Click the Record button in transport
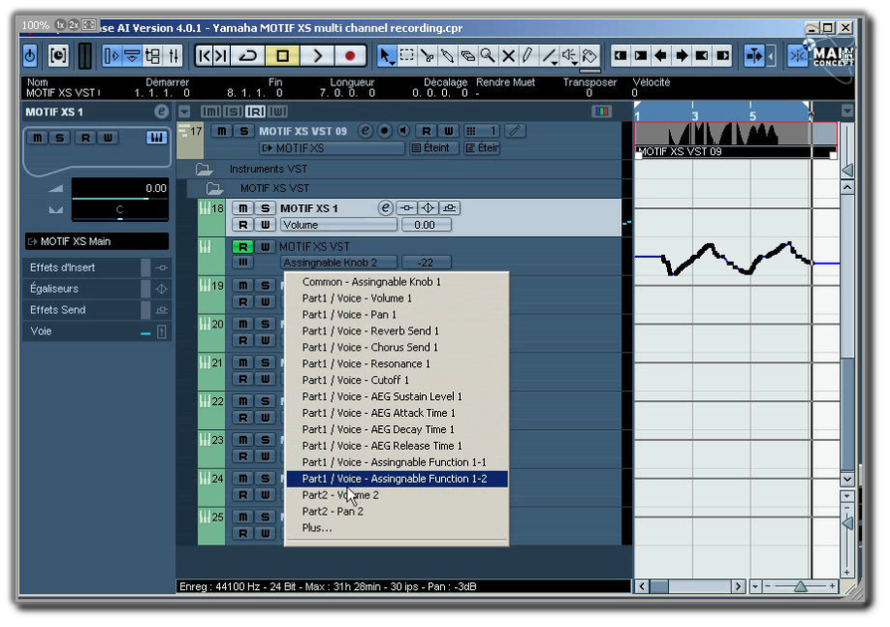The image size is (890, 627). tap(350, 56)
